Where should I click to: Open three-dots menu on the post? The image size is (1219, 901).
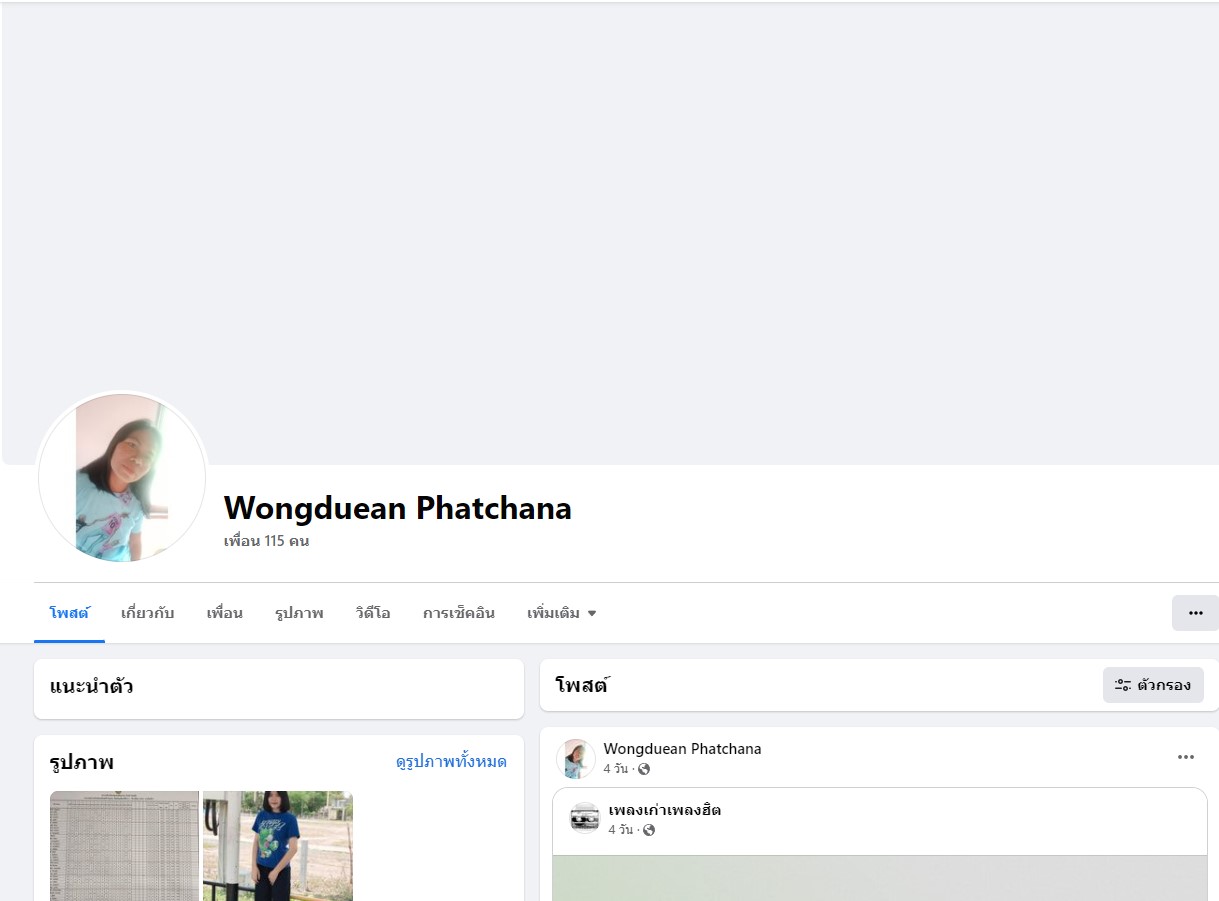(1186, 757)
